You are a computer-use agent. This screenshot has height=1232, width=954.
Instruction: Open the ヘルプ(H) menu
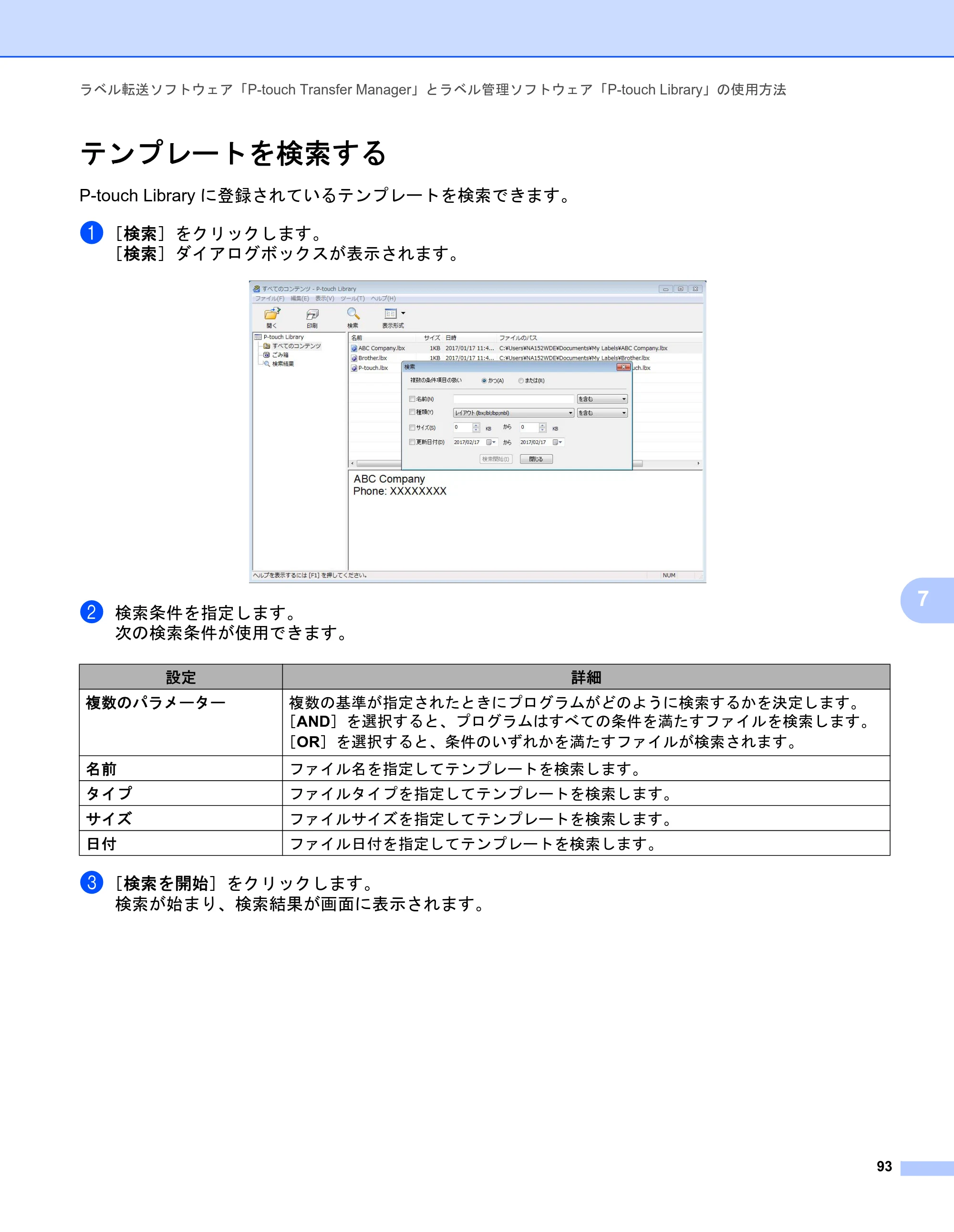tap(383, 298)
